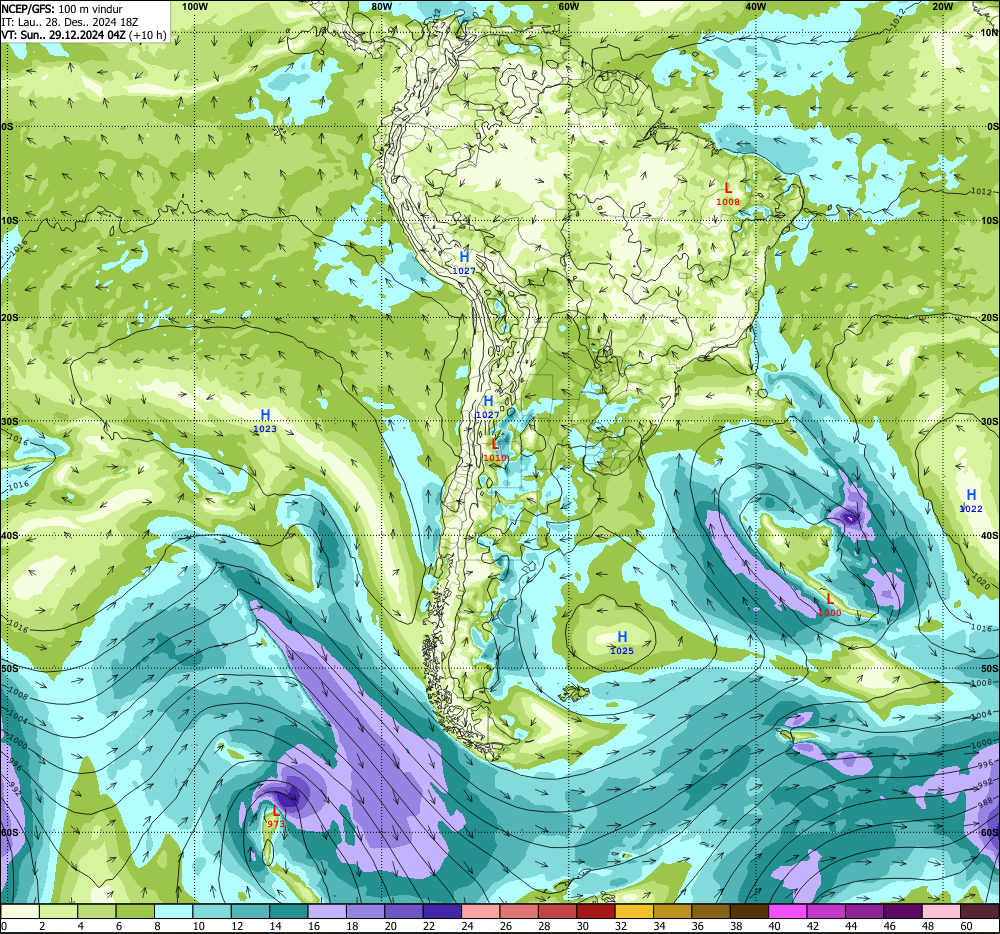This screenshot has height=934, width=1000.
Task: Select the light green 2 to 4 swatch
Action: click(x=59, y=912)
